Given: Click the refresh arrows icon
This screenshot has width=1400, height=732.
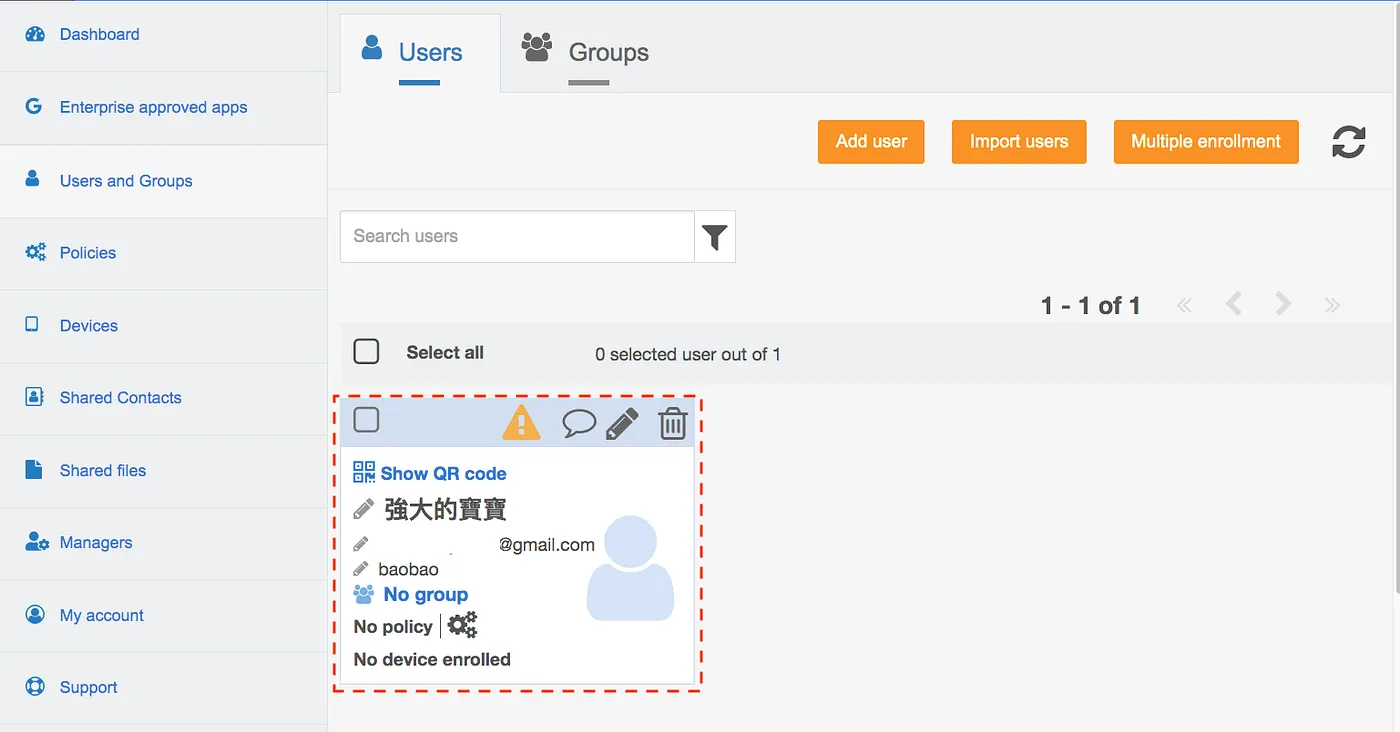Looking at the screenshot, I should click(1348, 142).
